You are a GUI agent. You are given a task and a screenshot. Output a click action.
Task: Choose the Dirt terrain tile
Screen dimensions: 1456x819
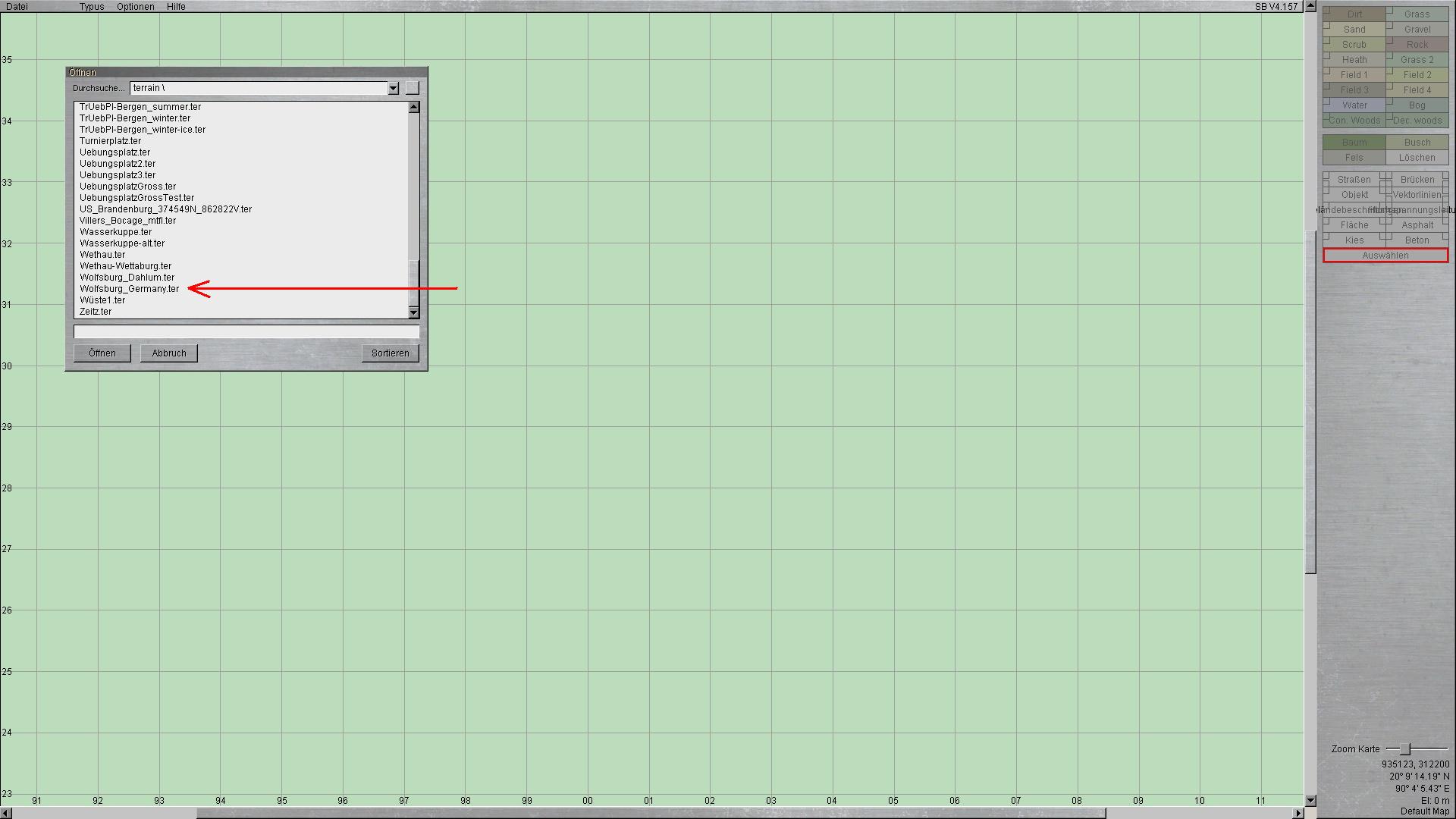tap(1354, 14)
